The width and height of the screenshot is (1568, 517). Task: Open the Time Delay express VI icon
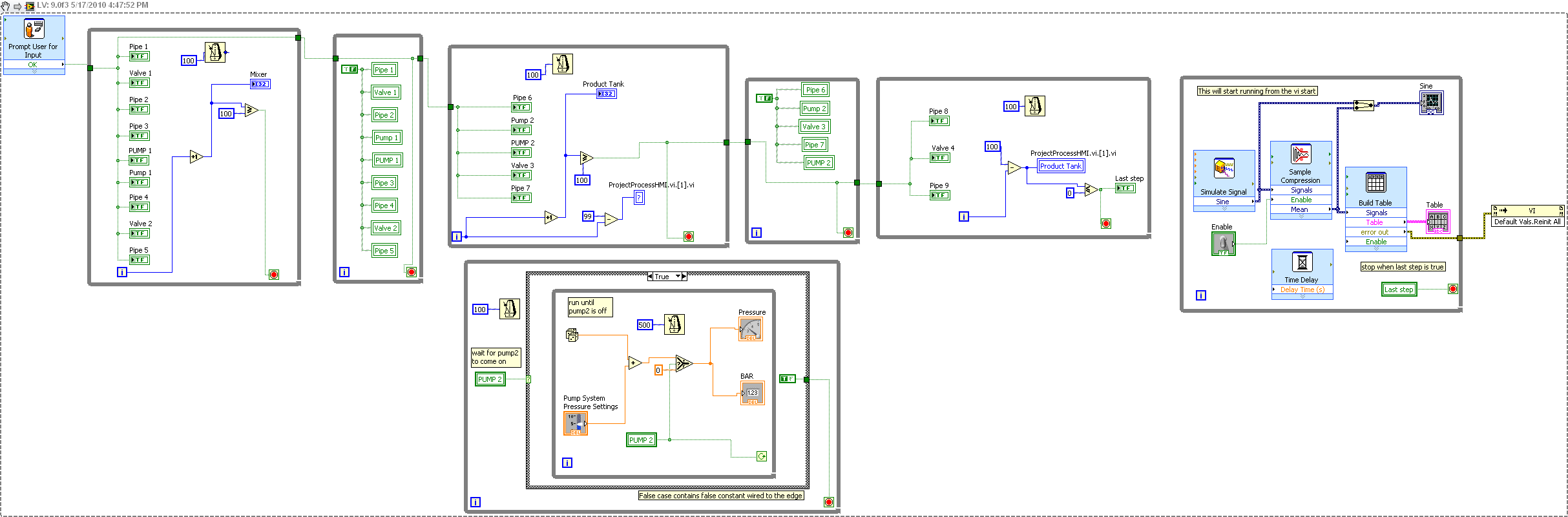tap(1302, 262)
